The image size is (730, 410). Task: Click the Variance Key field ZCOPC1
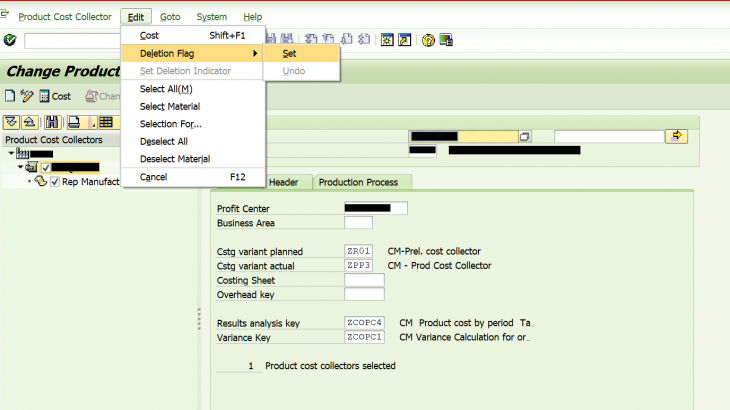pos(364,337)
